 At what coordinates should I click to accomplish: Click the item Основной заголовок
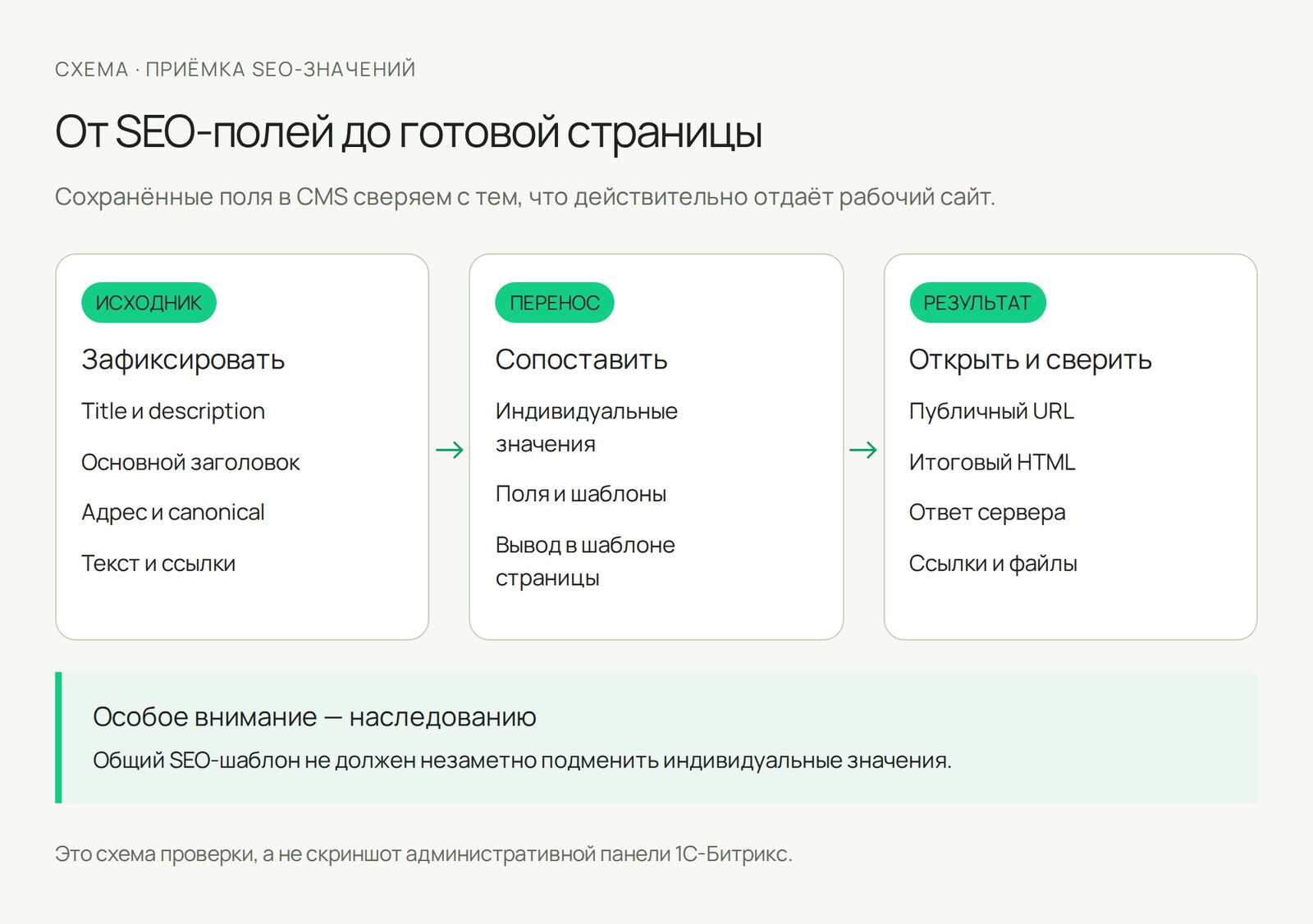[x=190, y=463]
